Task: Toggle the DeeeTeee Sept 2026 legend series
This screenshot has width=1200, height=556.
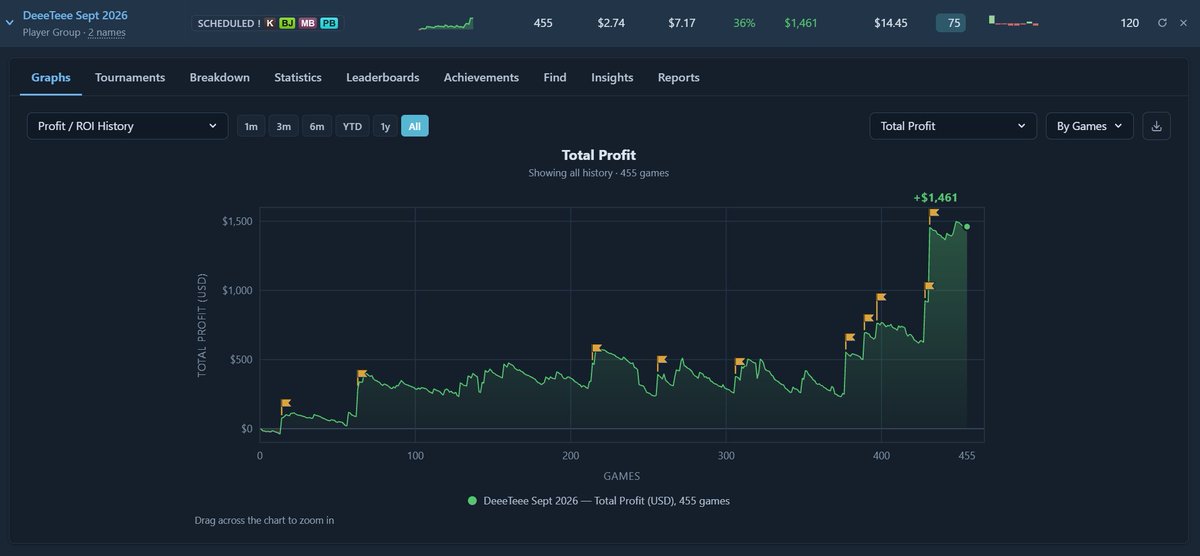Action: pyautogui.click(x=598, y=500)
